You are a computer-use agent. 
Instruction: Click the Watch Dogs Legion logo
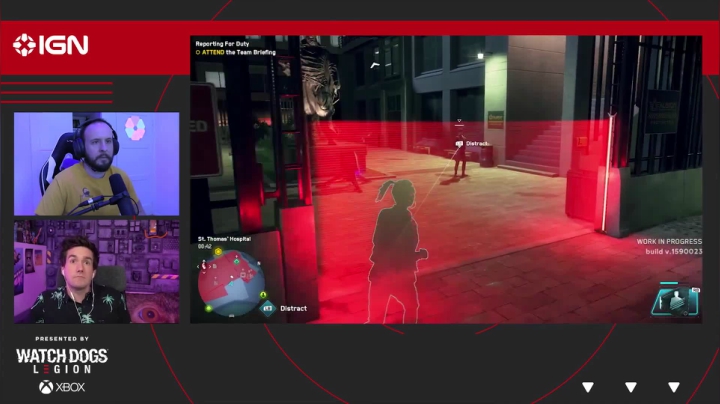click(x=62, y=361)
